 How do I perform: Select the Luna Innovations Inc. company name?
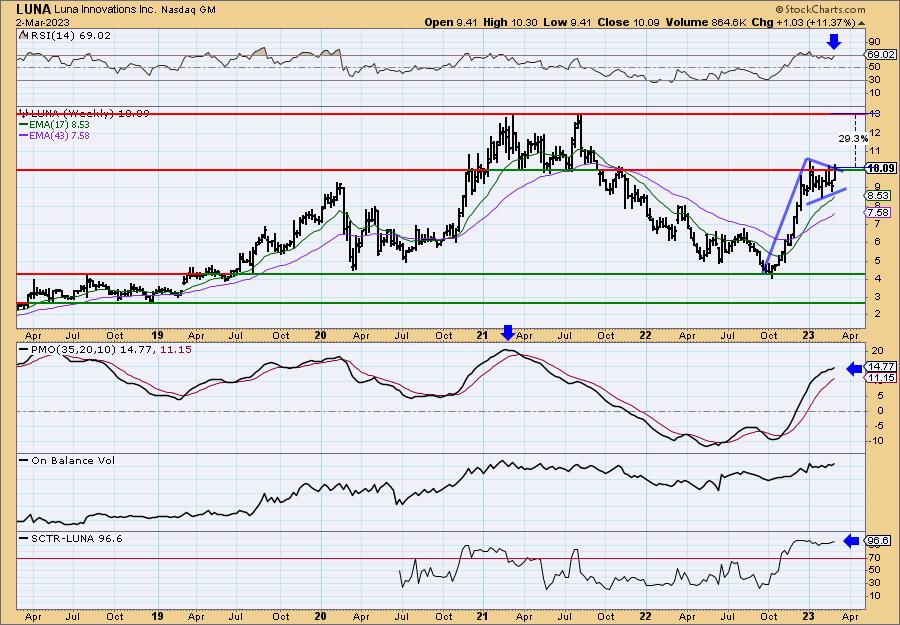[x=105, y=10]
